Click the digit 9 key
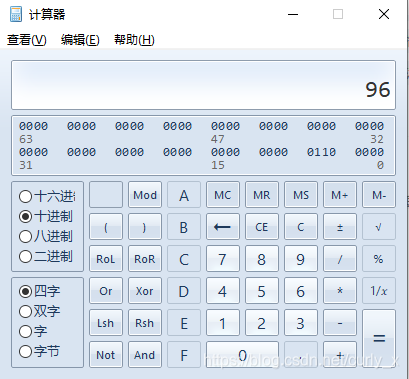The width and height of the screenshot is (409, 379). (x=301, y=259)
